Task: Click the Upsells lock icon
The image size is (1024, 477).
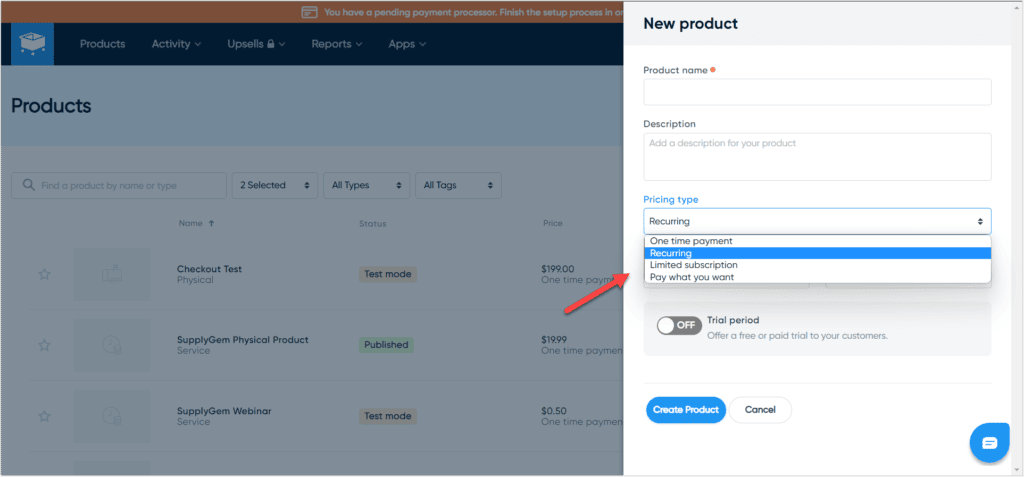Action: (x=270, y=44)
